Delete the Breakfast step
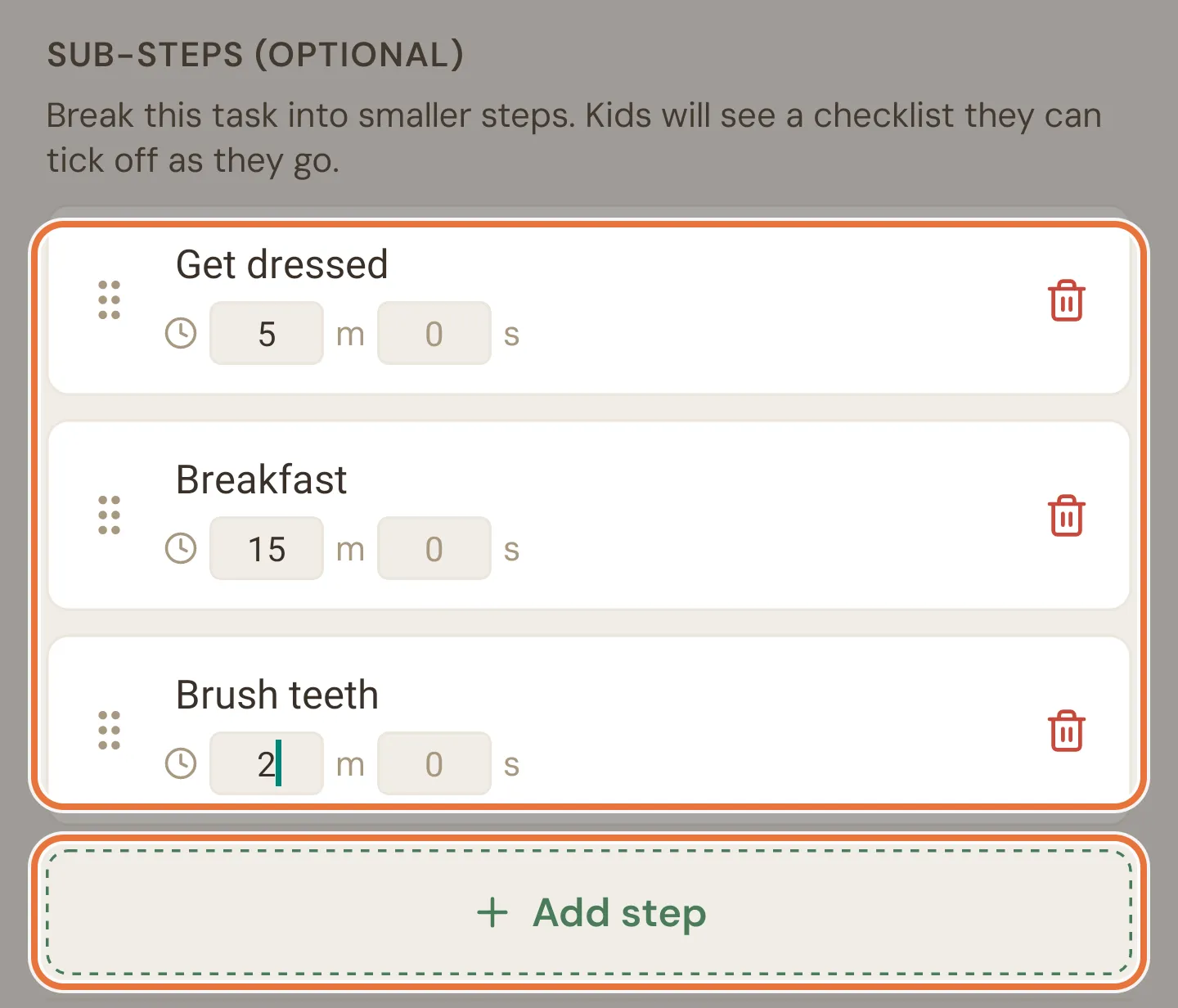 click(x=1066, y=516)
